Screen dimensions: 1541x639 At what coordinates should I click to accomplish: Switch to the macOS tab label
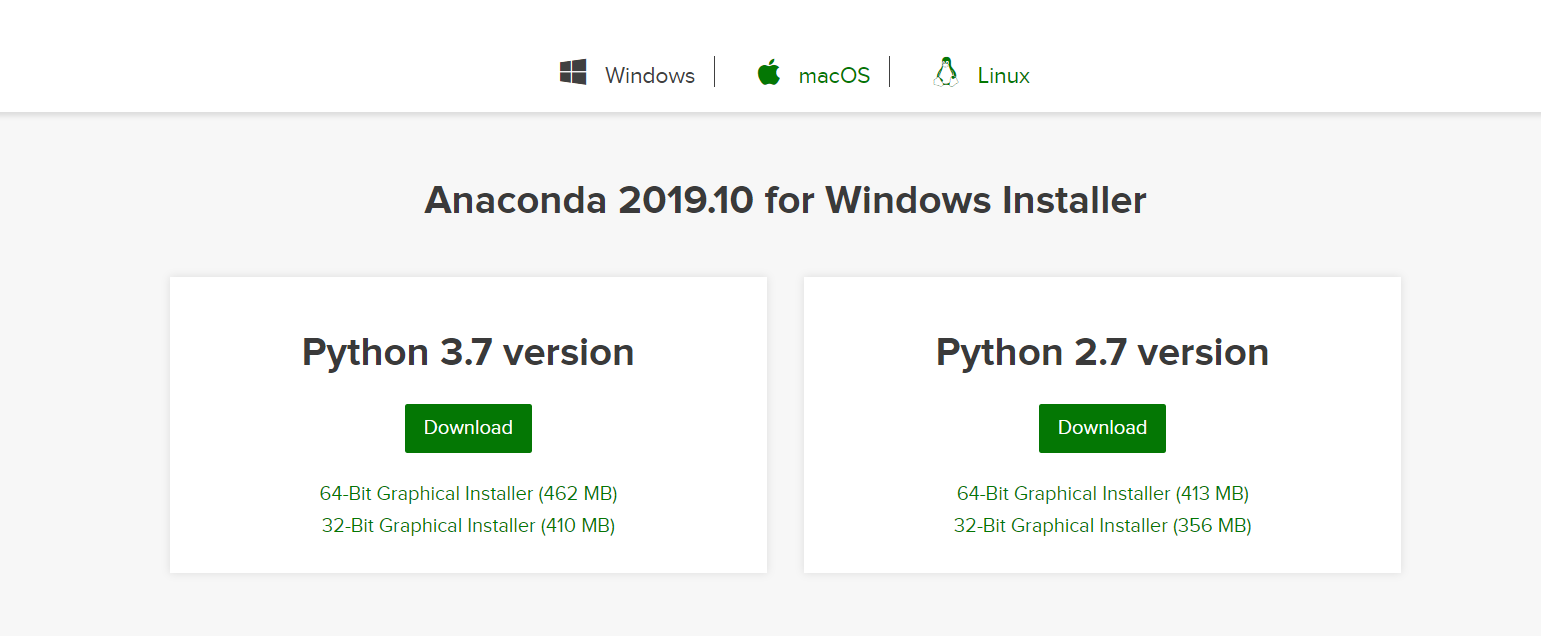click(834, 76)
